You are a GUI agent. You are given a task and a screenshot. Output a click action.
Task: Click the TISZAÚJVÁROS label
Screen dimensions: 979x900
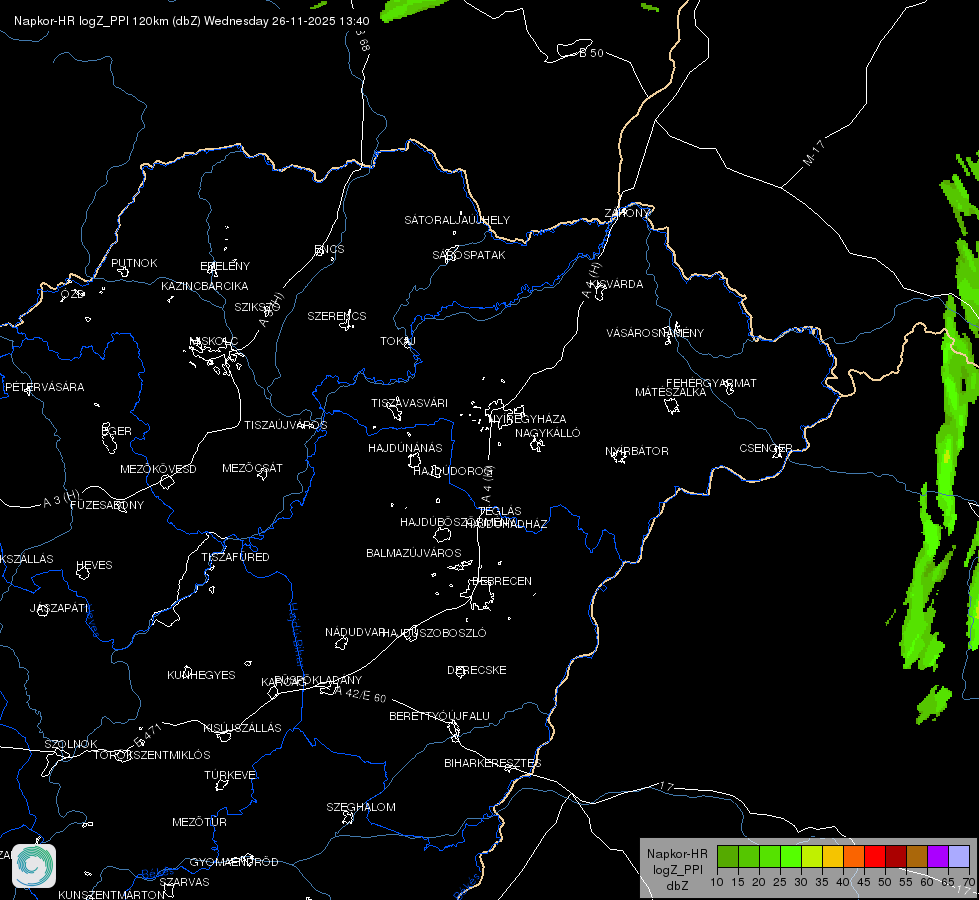pyautogui.click(x=286, y=425)
